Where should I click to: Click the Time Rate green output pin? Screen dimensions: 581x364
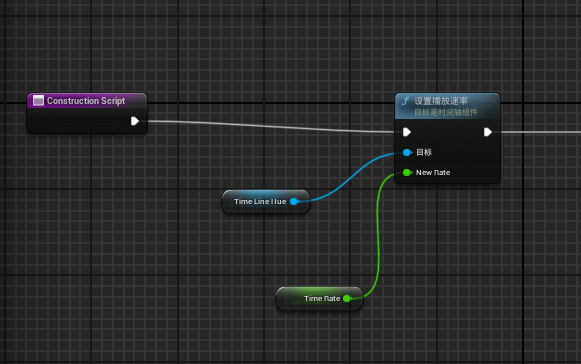[347, 298]
